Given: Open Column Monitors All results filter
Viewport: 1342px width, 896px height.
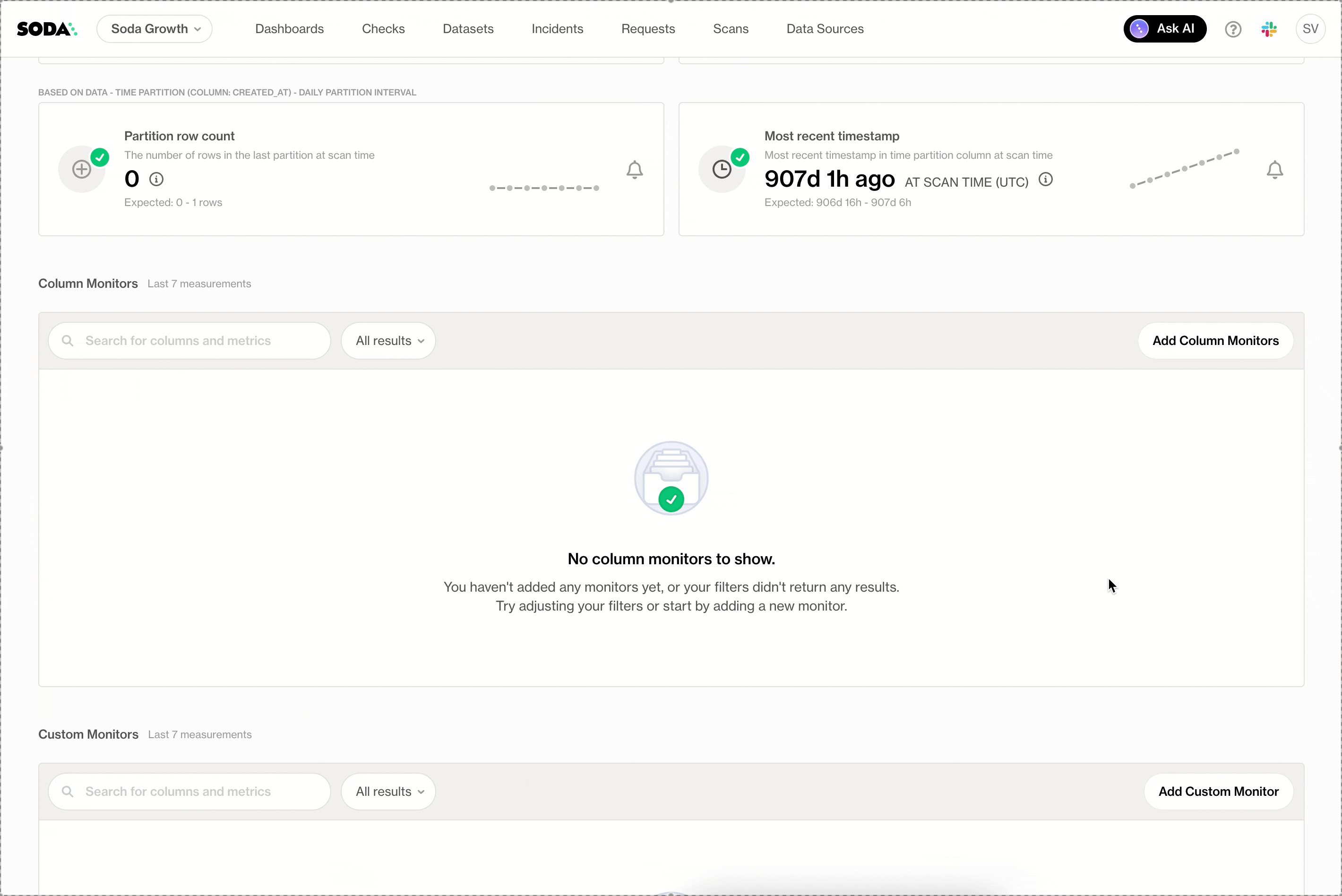Looking at the screenshot, I should click(388, 341).
